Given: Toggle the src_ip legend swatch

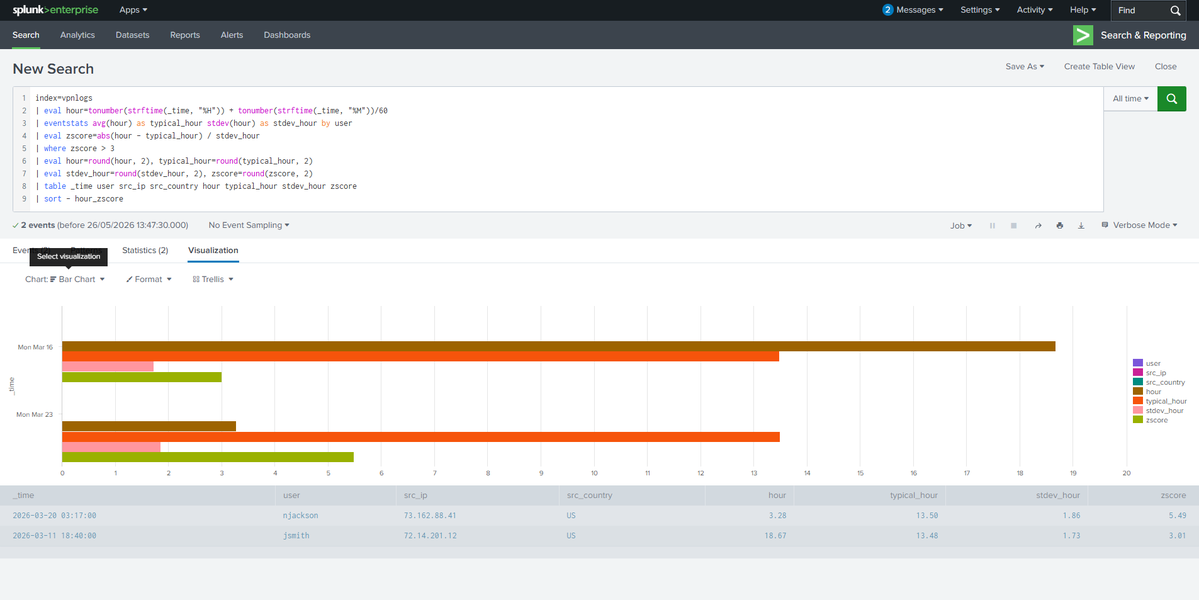Looking at the screenshot, I should click(1138, 372).
